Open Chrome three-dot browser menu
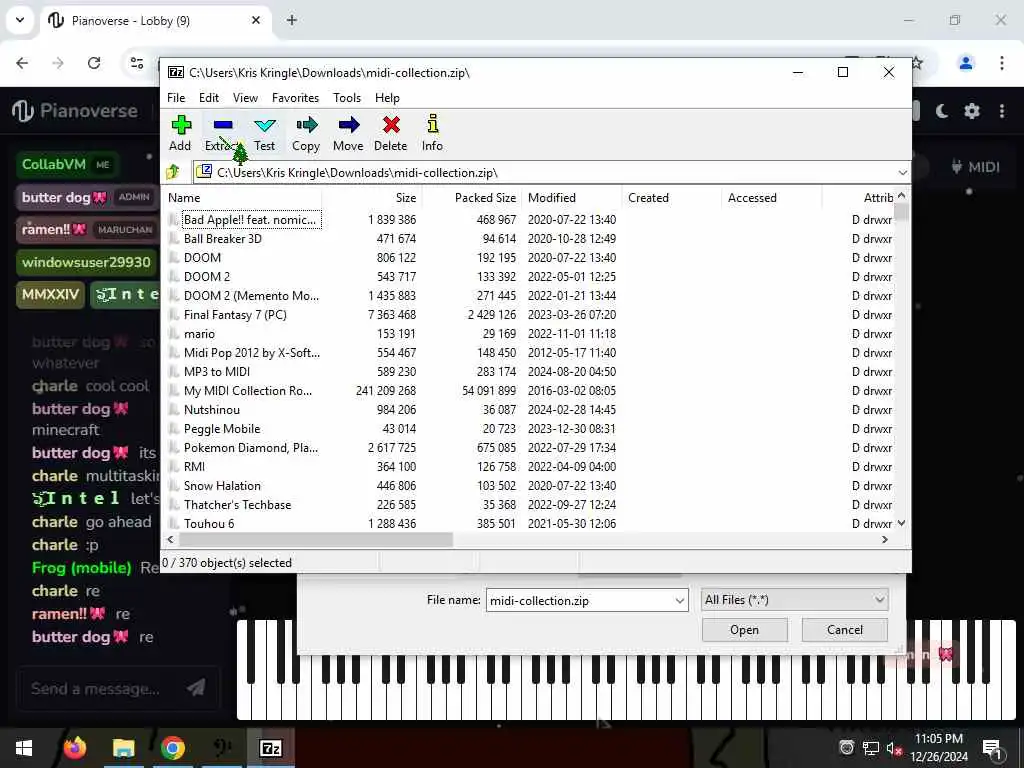The height and width of the screenshot is (768, 1024). pos(1002,63)
